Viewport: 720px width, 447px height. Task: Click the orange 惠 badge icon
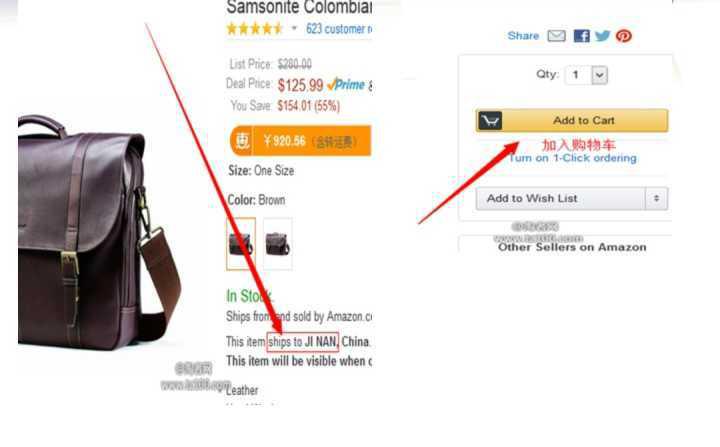[x=242, y=141]
